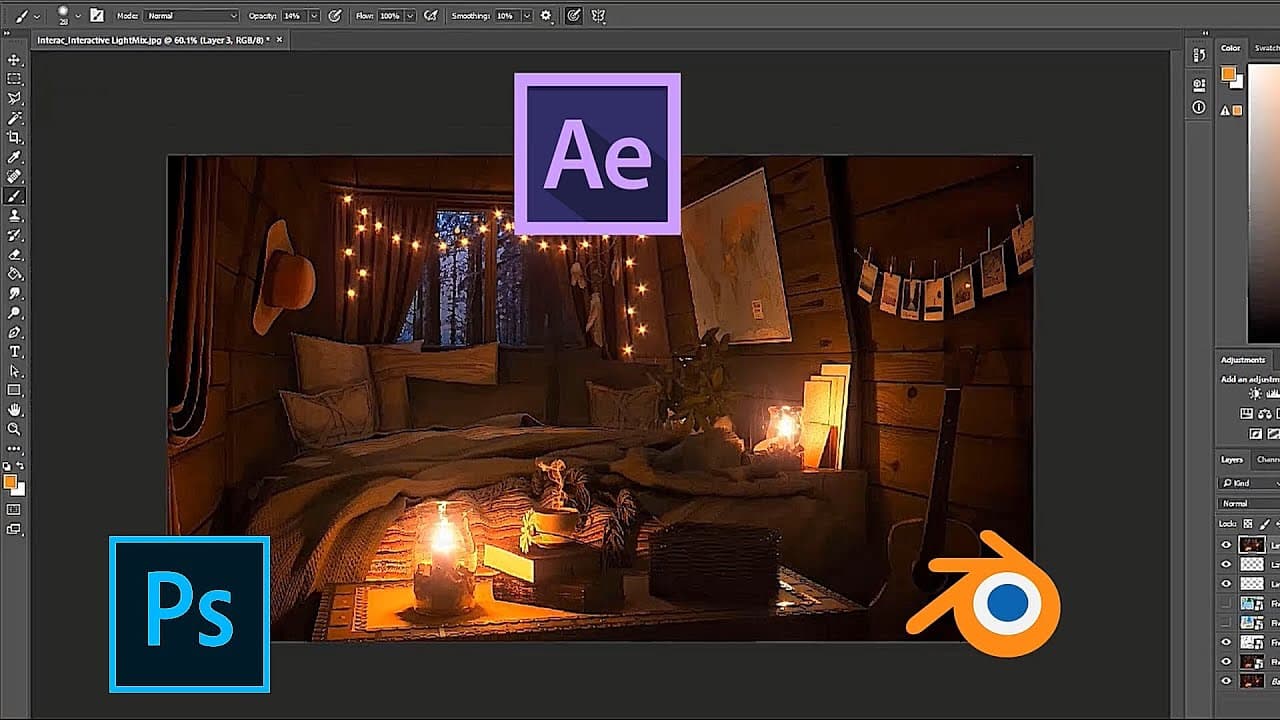The width and height of the screenshot is (1280, 720).
Task: Select the Move tool
Action: (15, 60)
